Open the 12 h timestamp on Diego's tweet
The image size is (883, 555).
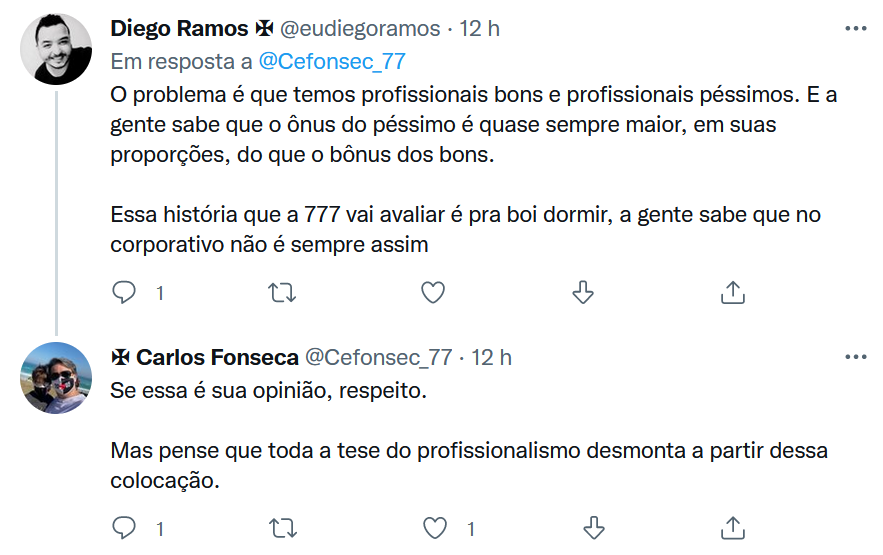point(480,28)
